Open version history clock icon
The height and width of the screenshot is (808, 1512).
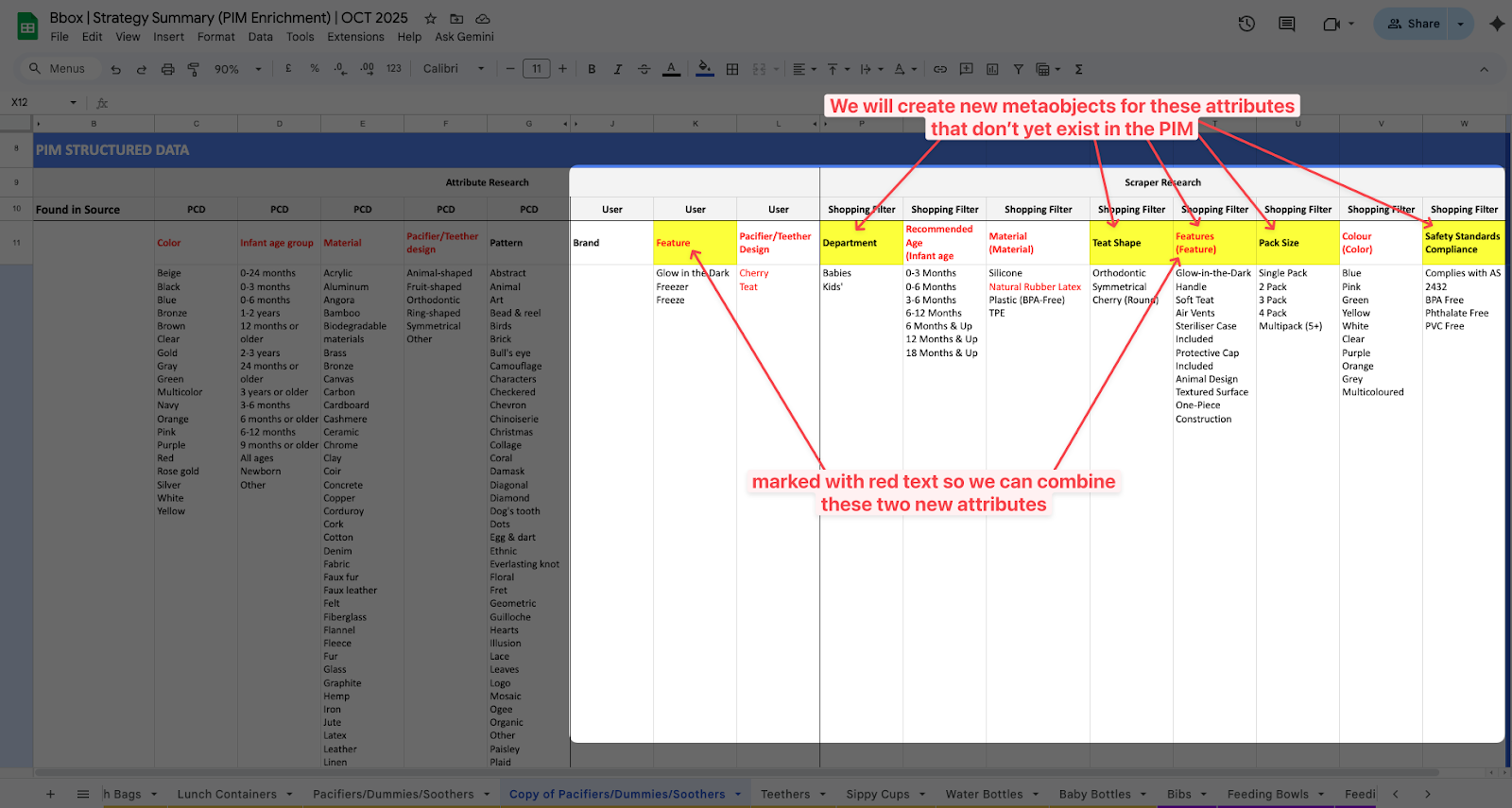pos(1246,24)
